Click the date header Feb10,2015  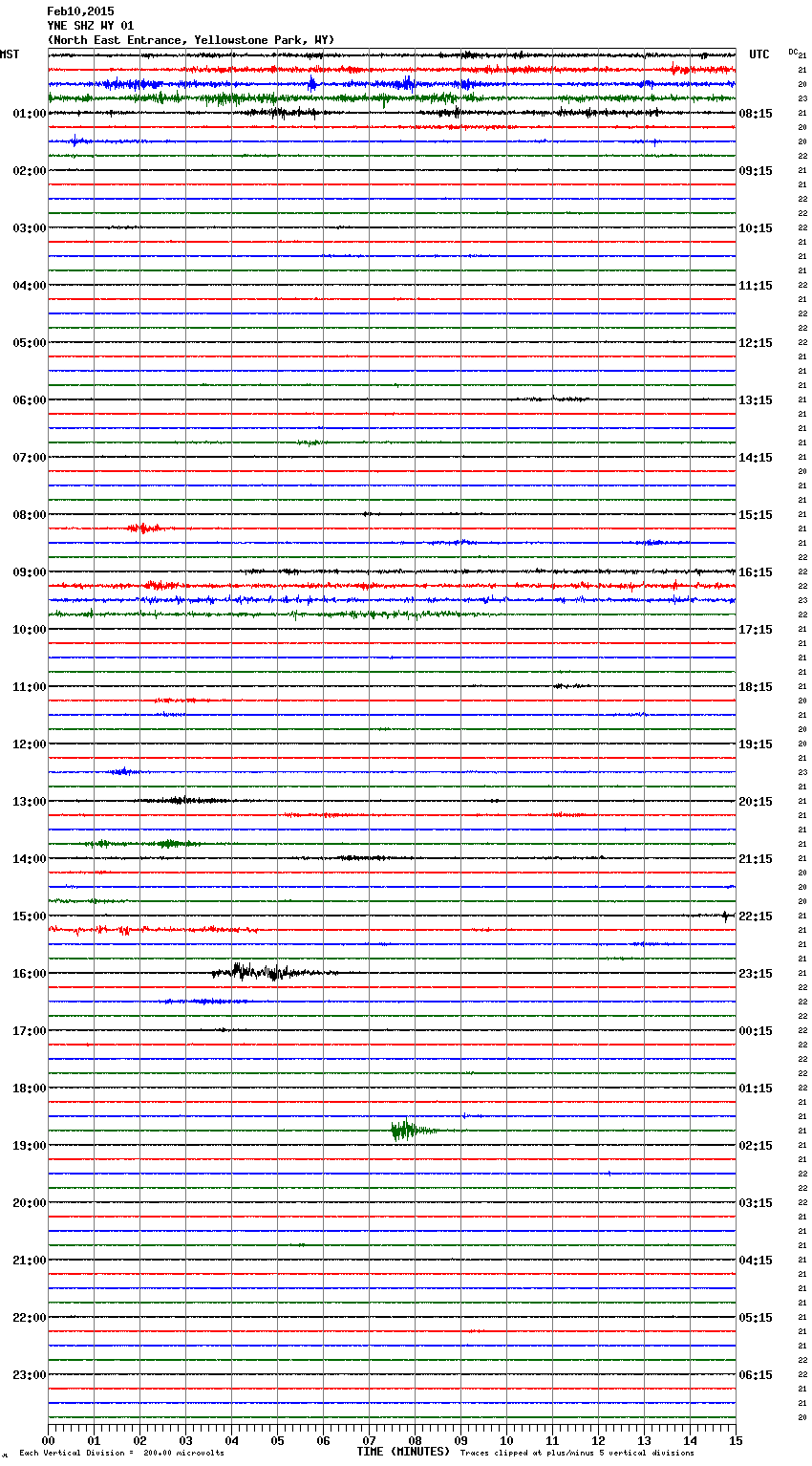click(x=80, y=11)
